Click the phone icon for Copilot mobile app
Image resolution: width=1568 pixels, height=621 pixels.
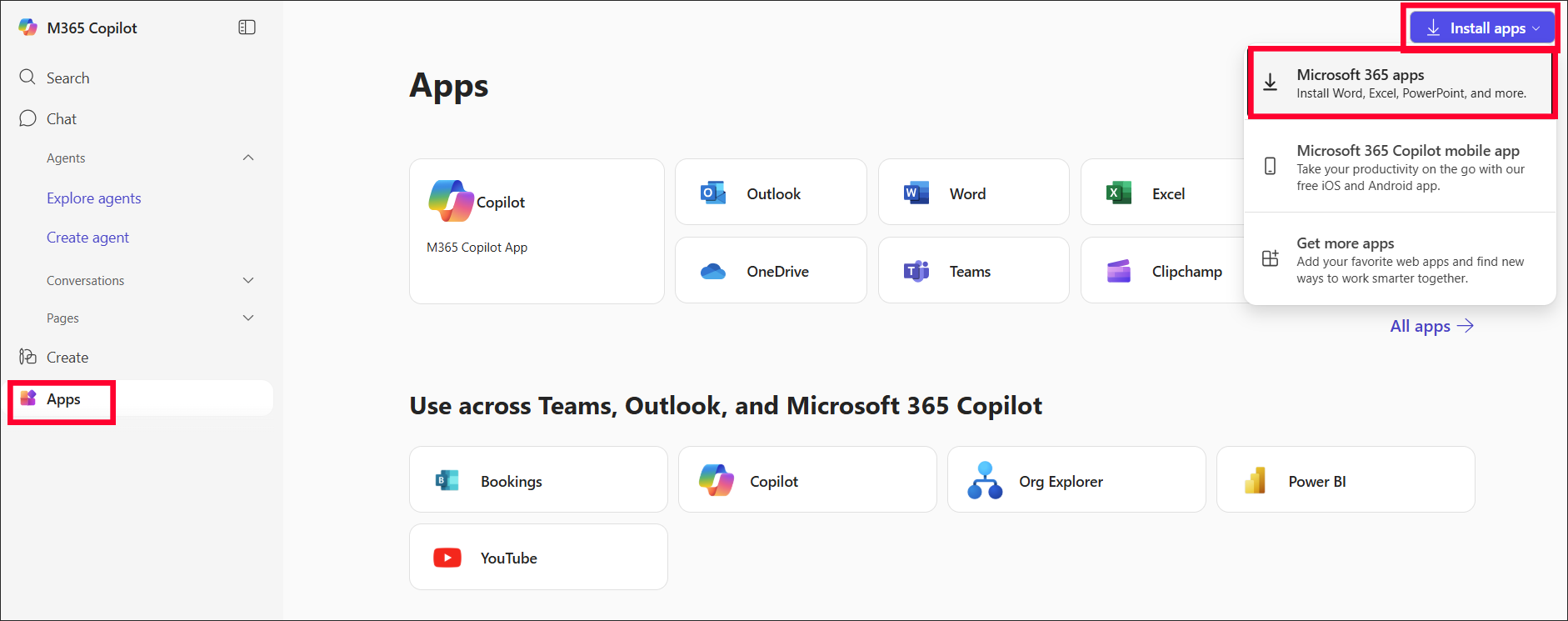click(1270, 166)
